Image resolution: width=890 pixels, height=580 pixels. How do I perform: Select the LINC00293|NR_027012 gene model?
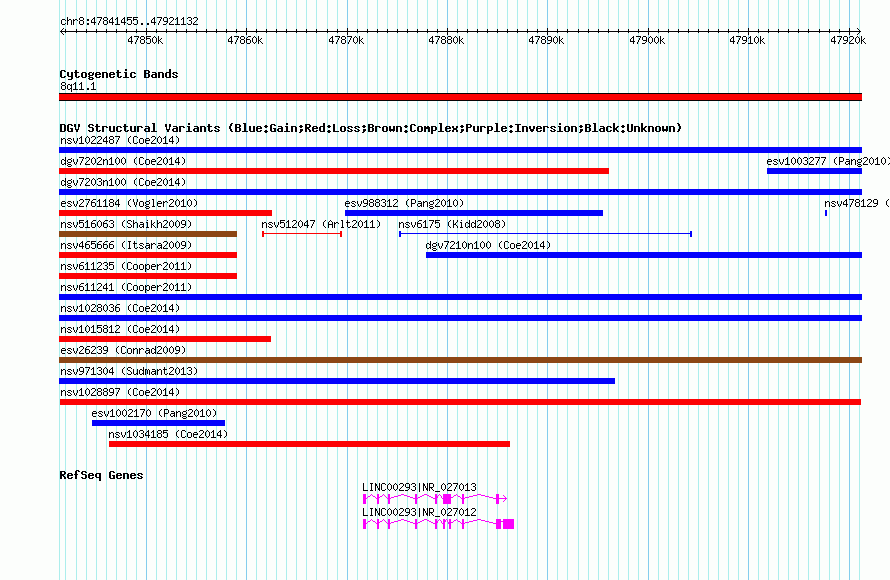(438, 524)
